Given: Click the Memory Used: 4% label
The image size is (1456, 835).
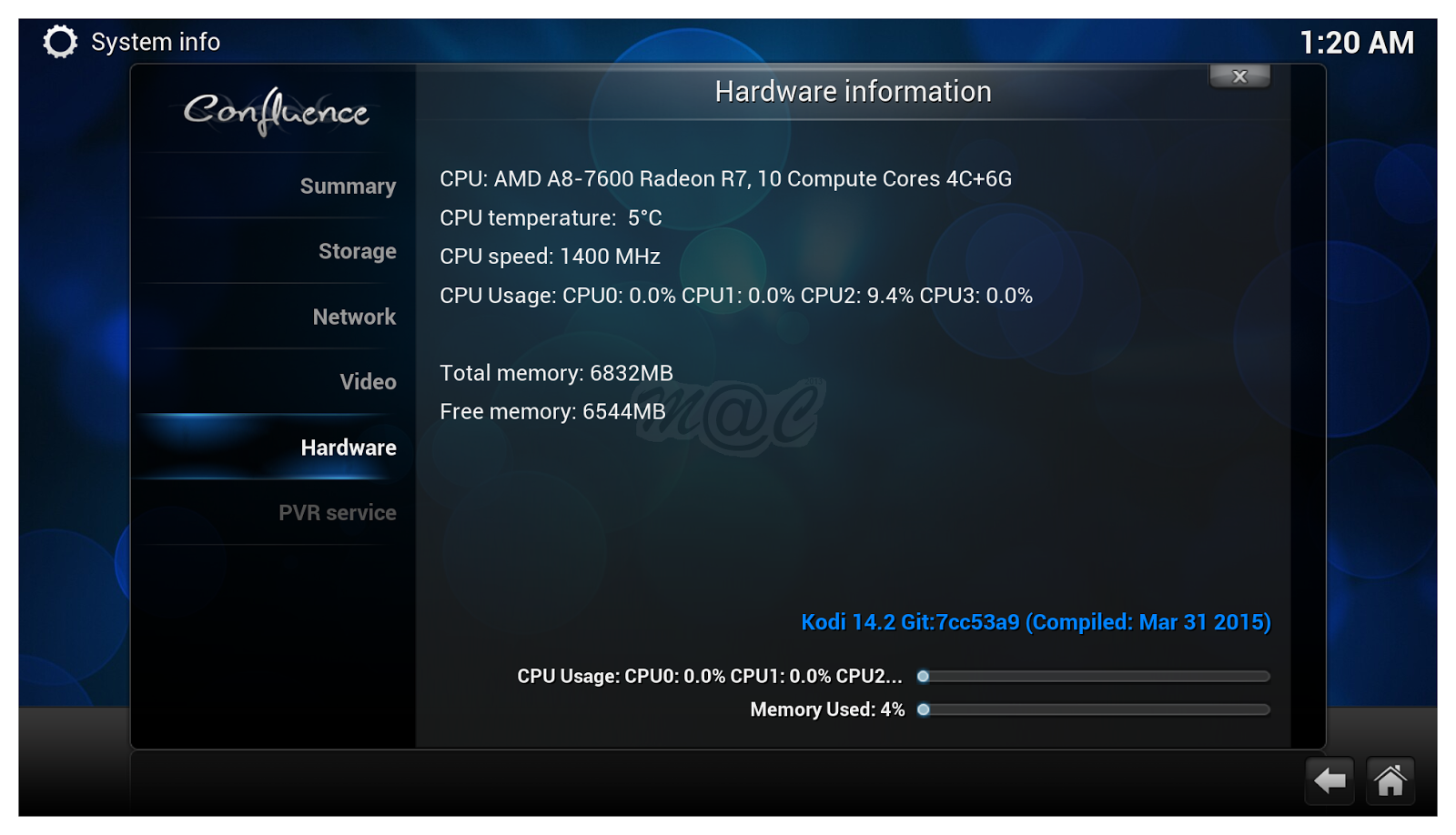Looking at the screenshot, I should coord(827,709).
